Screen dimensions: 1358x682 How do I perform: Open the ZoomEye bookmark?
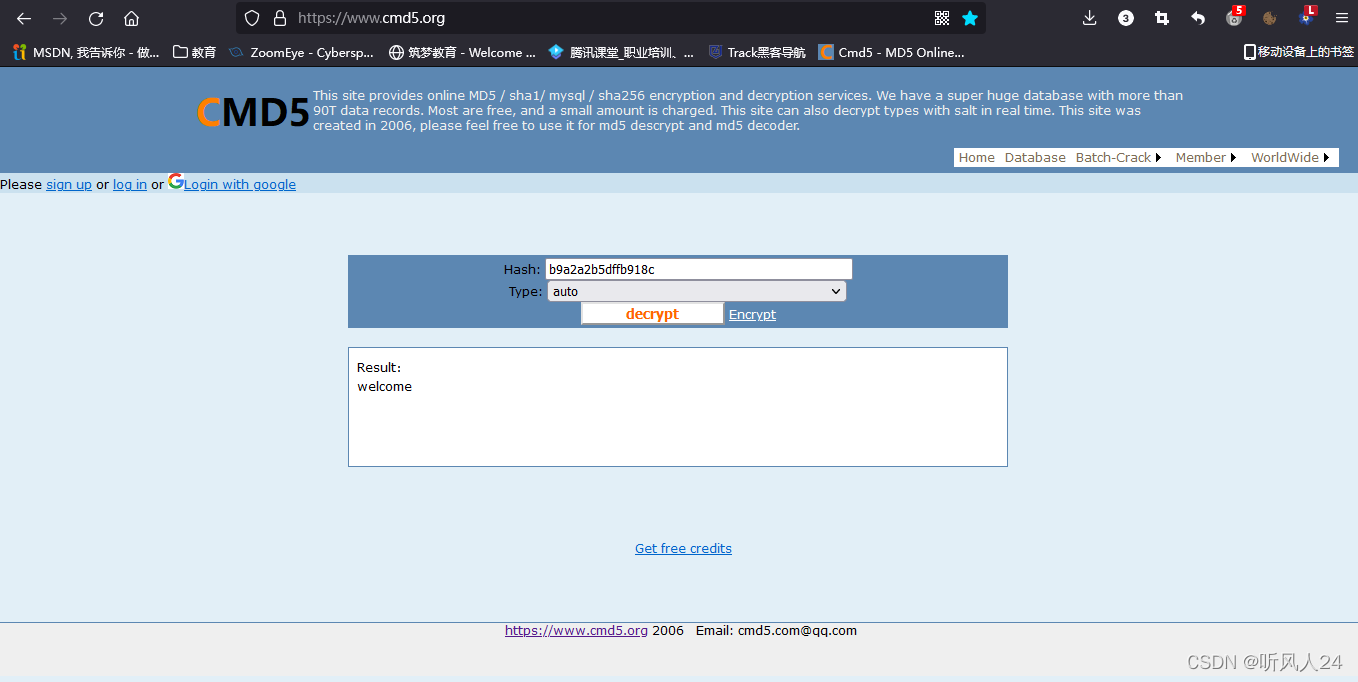[x=301, y=52]
